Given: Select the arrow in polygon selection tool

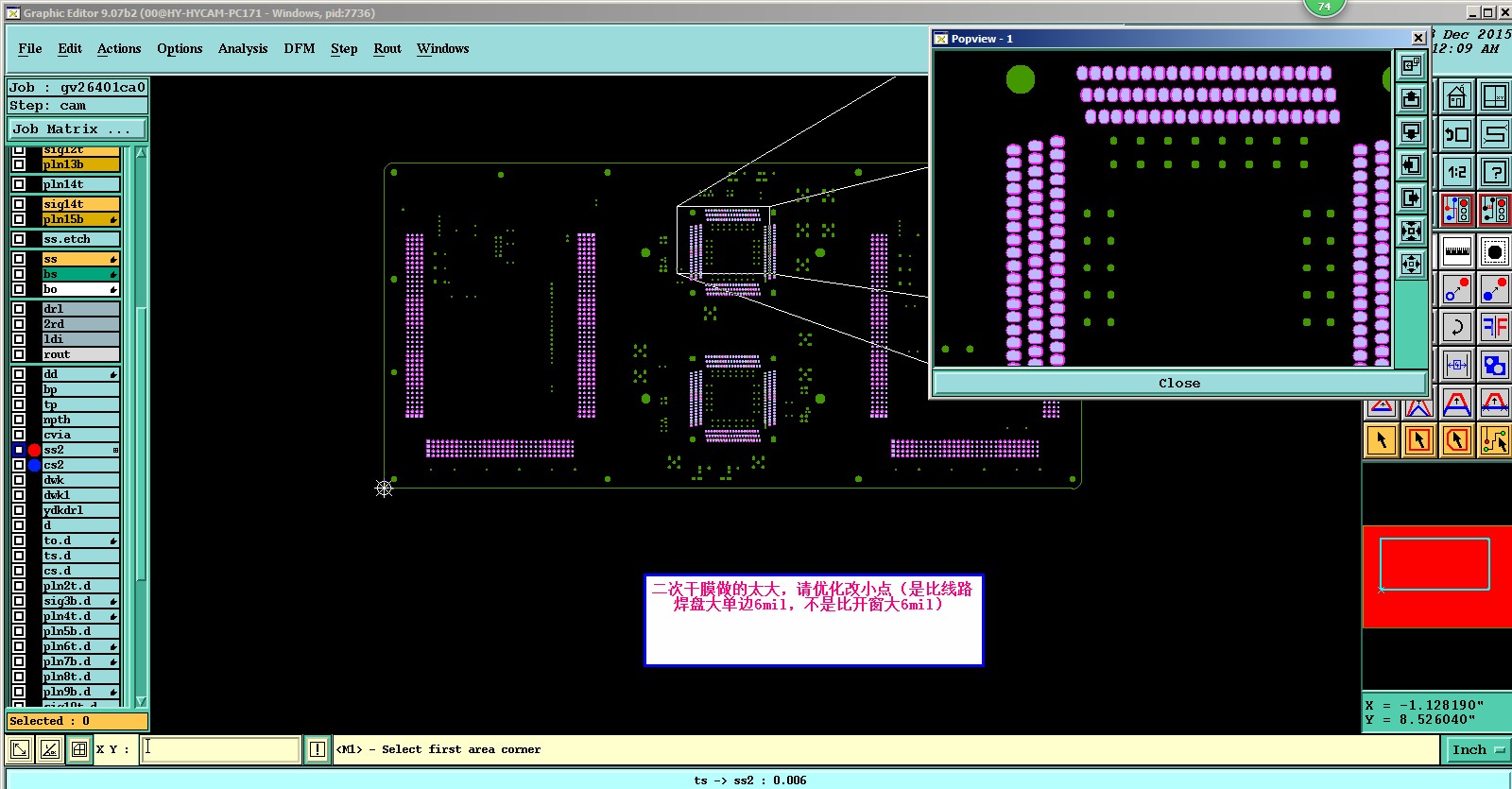Looking at the screenshot, I should 1456,439.
